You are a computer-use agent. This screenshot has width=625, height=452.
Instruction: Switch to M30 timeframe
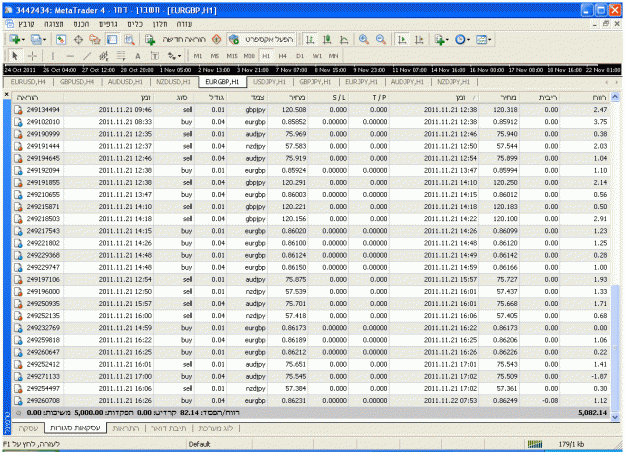(x=249, y=56)
